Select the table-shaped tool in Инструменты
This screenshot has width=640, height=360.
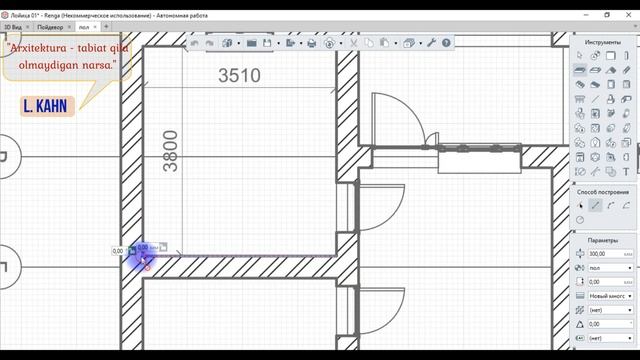(580, 99)
